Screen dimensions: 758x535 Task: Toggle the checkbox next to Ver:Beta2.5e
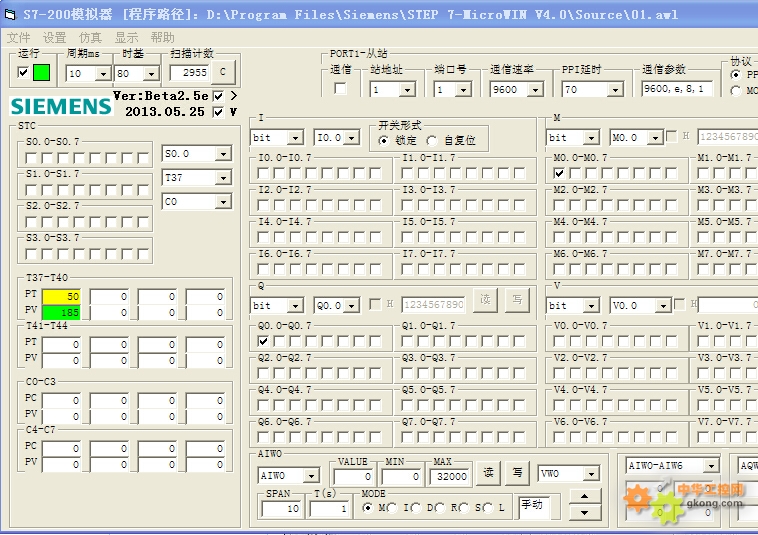click(219, 96)
